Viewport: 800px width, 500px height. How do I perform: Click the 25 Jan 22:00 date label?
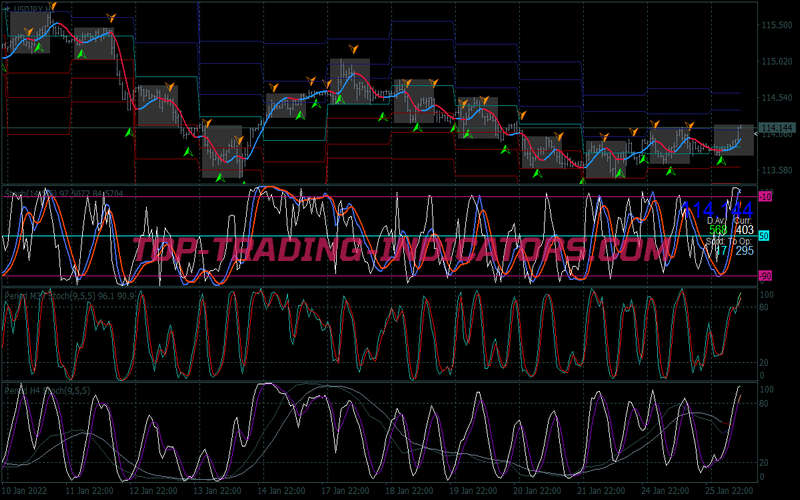point(729,491)
